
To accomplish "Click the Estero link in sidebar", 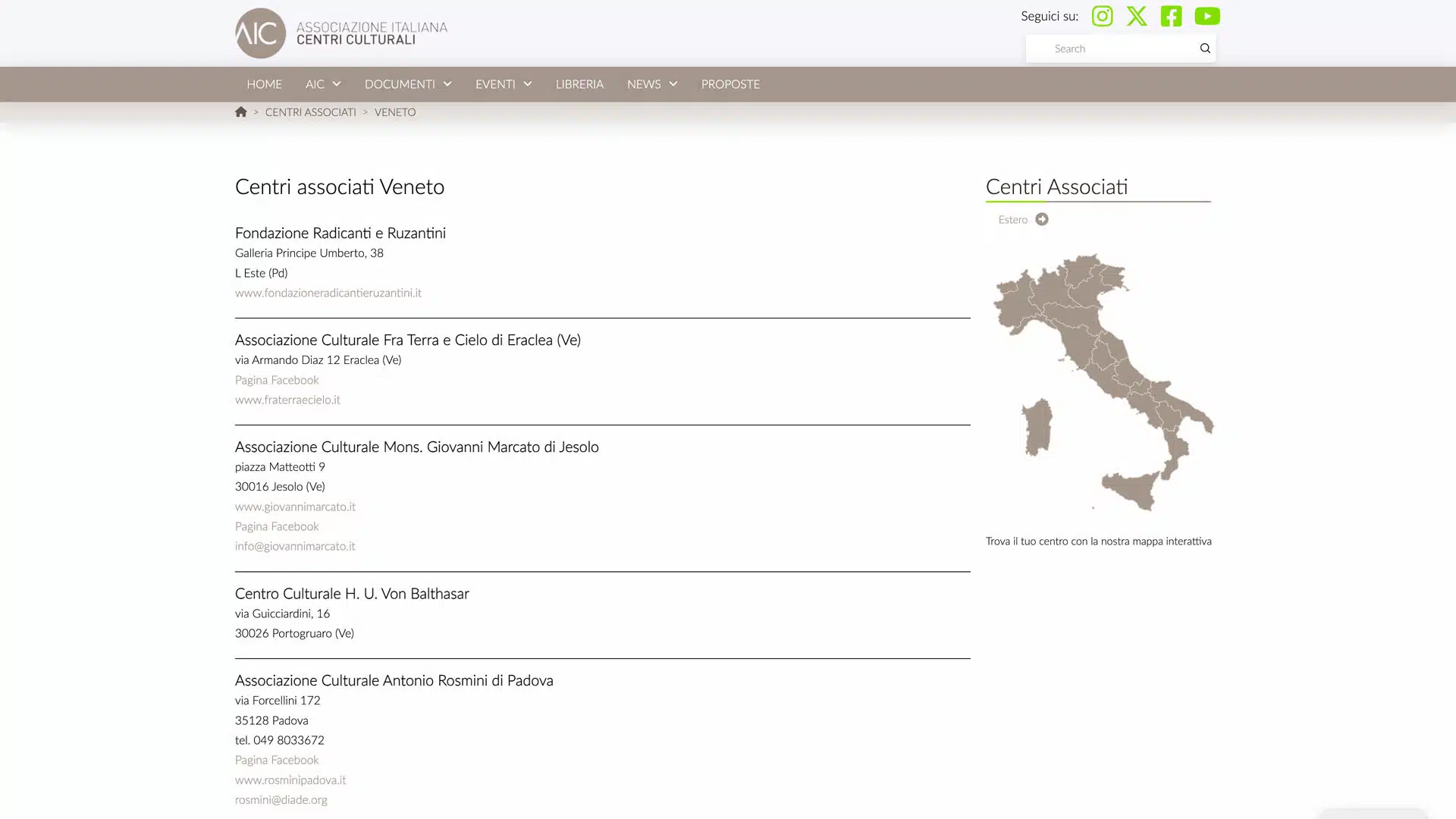I will click(x=1013, y=219).
